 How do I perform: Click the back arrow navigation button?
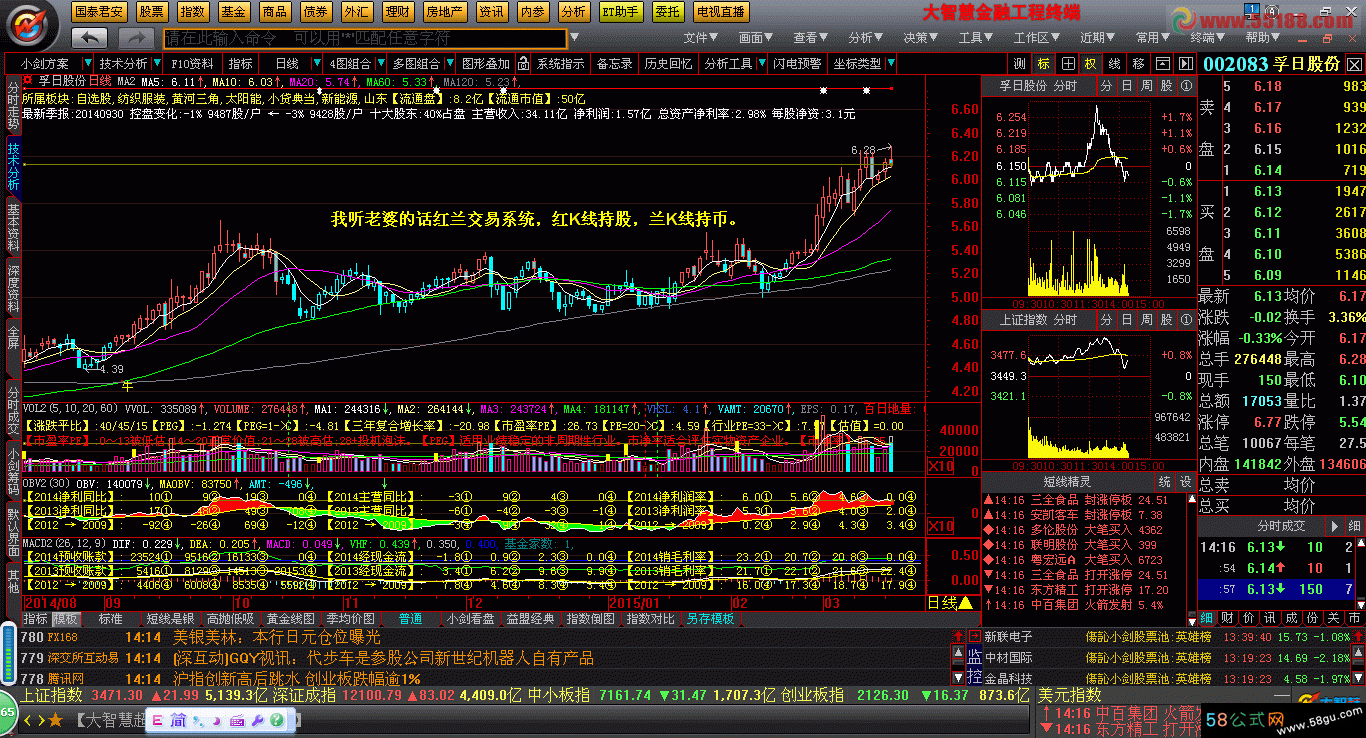[90, 38]
